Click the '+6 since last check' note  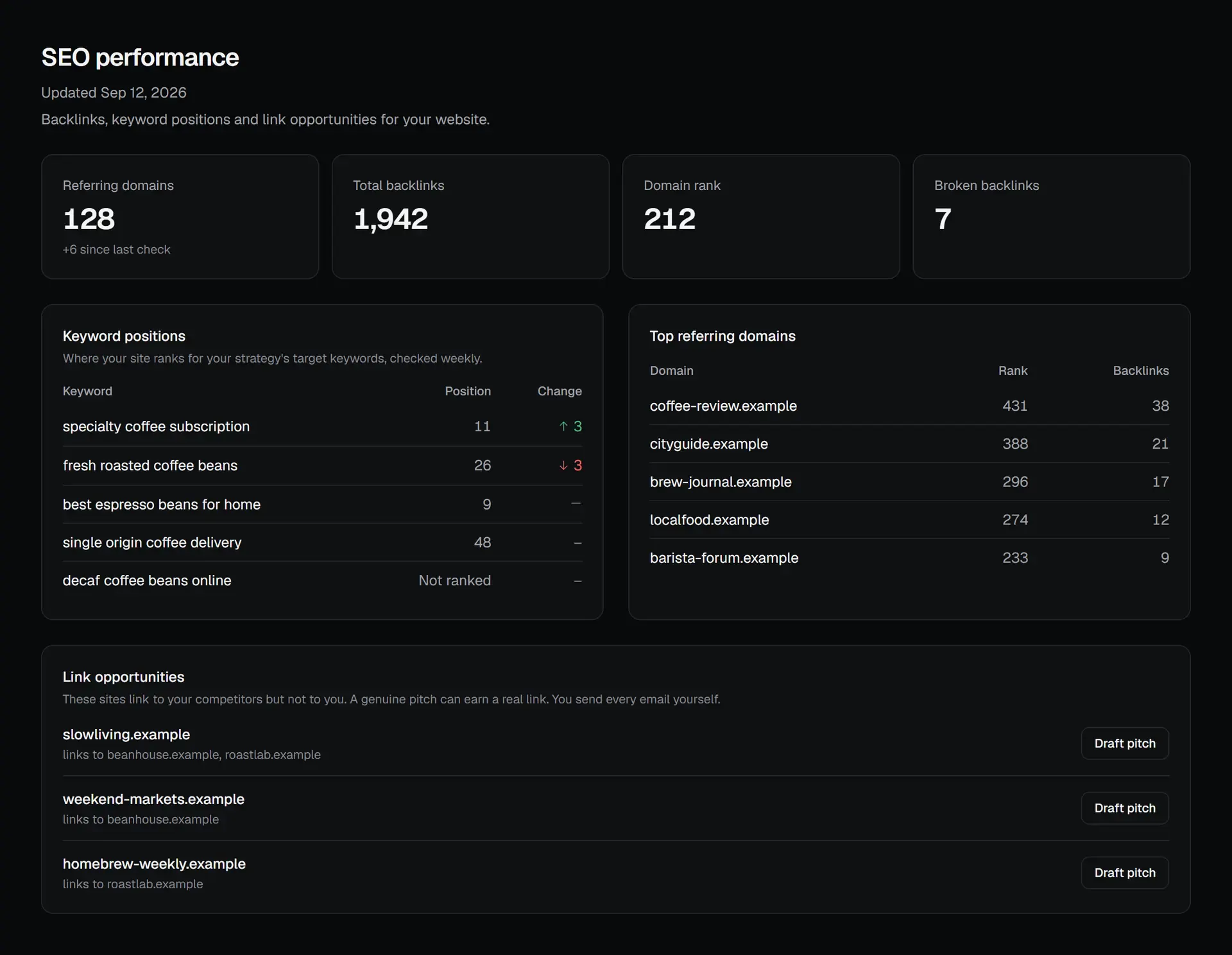point(116,250)
